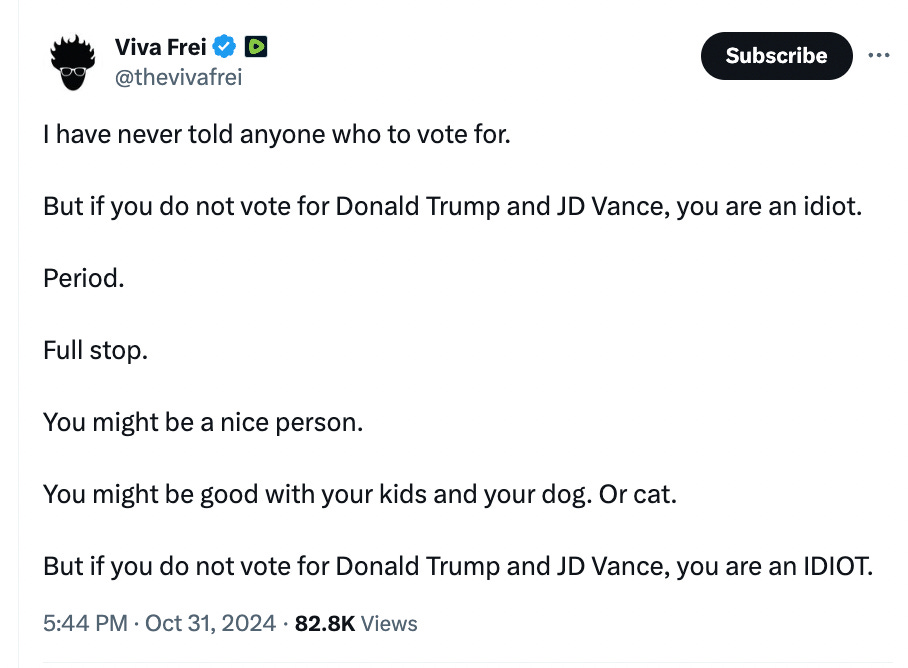Click the sentence ending with lowercase 'idiot.'
This screenshot has height=668, width=908.
(x=453, y=206)
